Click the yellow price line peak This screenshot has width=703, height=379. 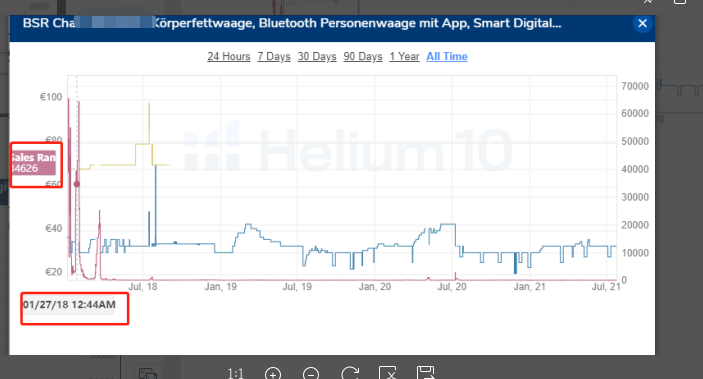(x=149, y=104)
